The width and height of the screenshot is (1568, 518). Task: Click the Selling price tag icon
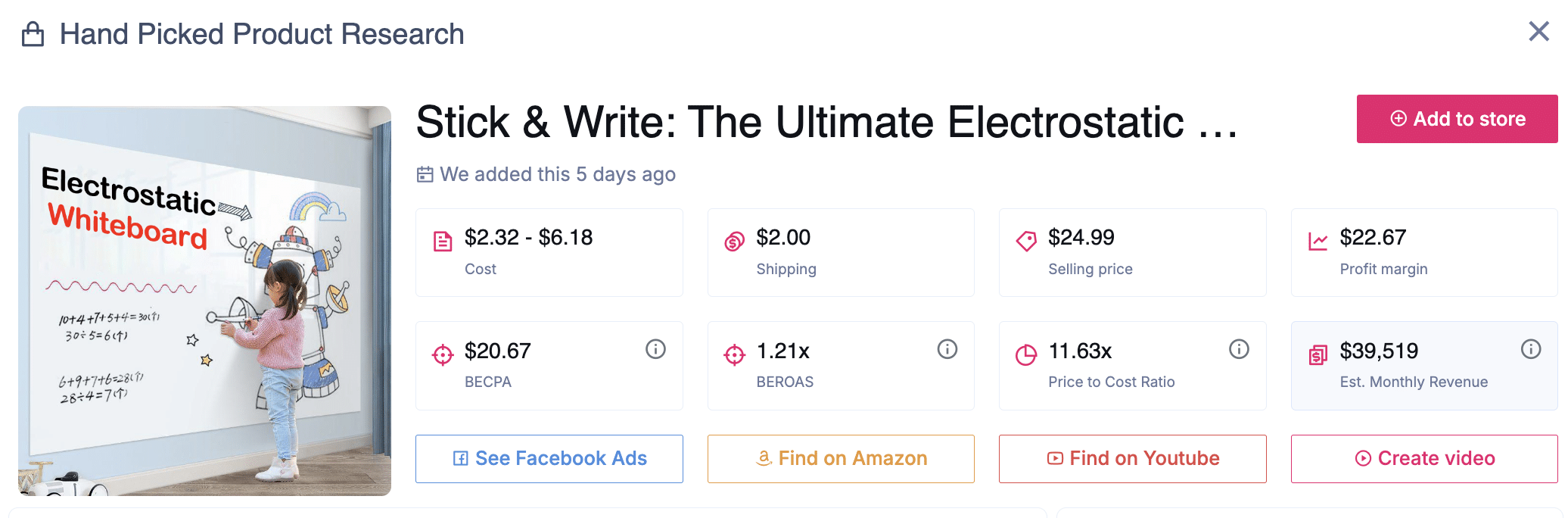click(x=1026, y=242)
